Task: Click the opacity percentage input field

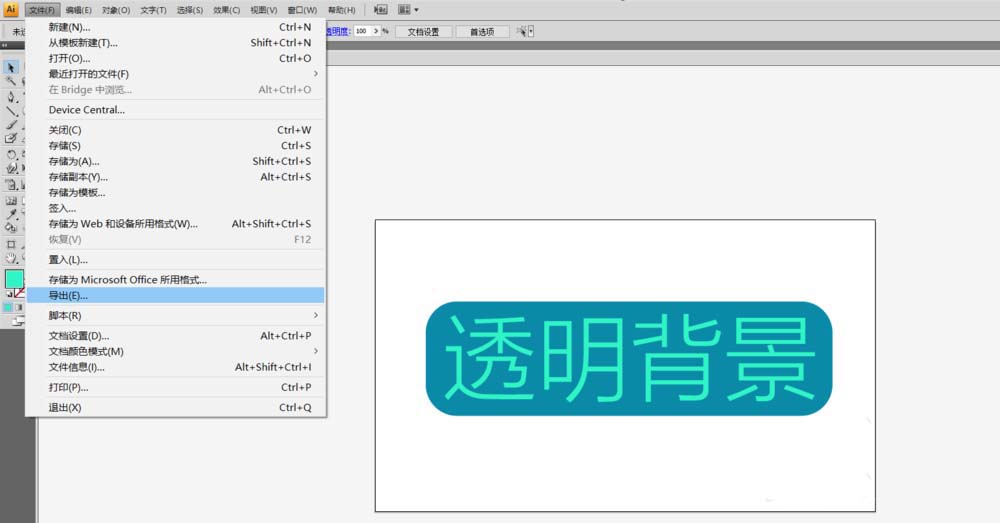Action: pyautogui.click(x=362, y=31)
